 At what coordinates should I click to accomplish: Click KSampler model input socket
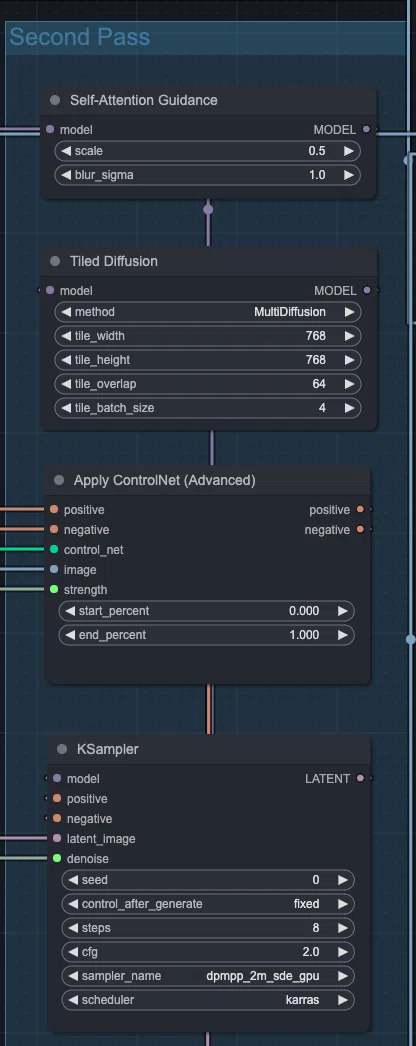(x=57, y=778)
